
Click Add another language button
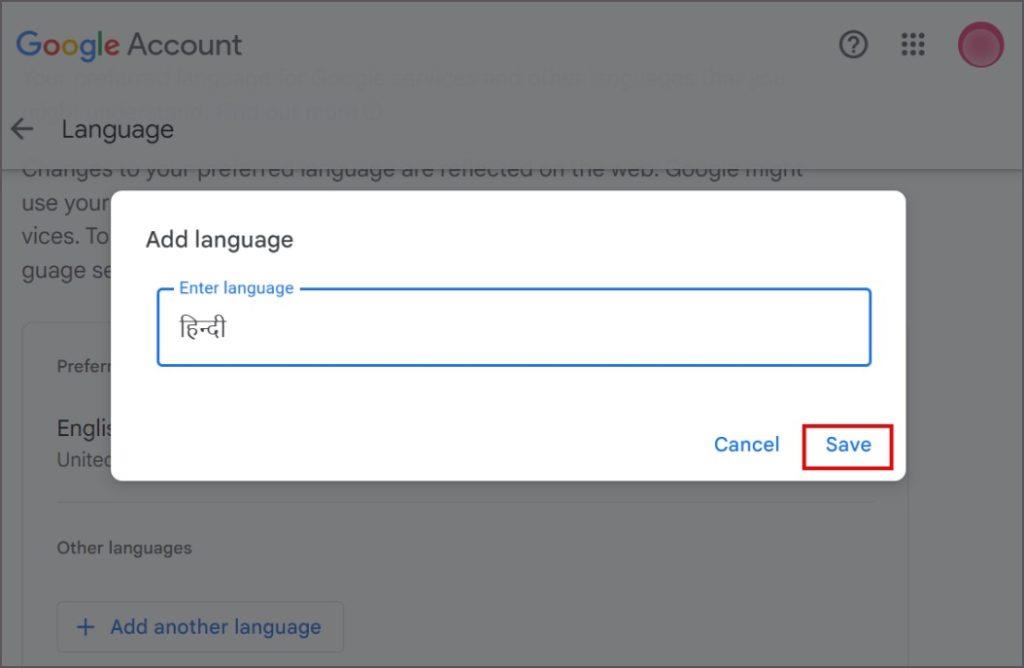point(200,627)
